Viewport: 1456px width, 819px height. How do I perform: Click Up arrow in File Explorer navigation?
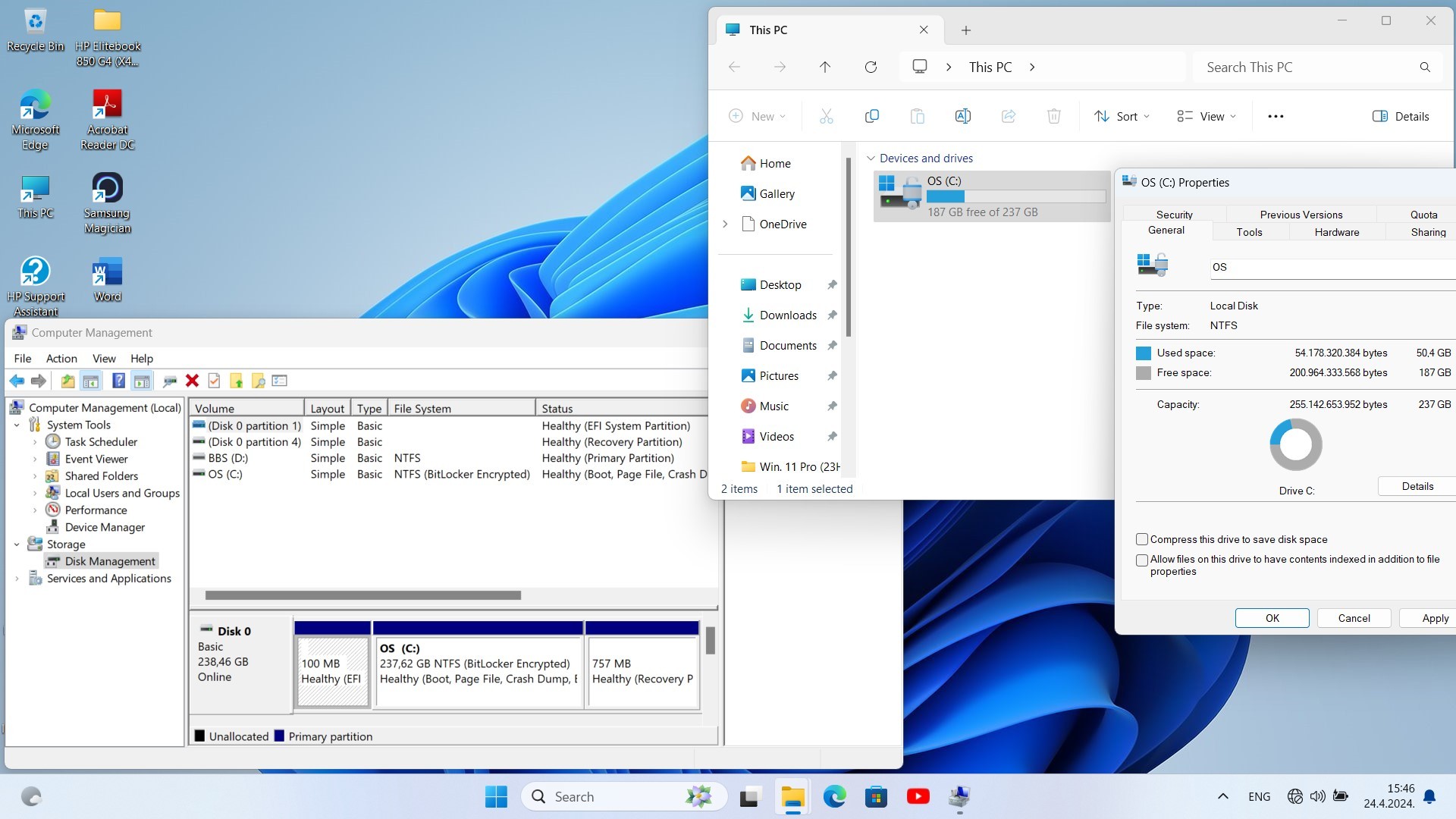(x=825, y=67)
